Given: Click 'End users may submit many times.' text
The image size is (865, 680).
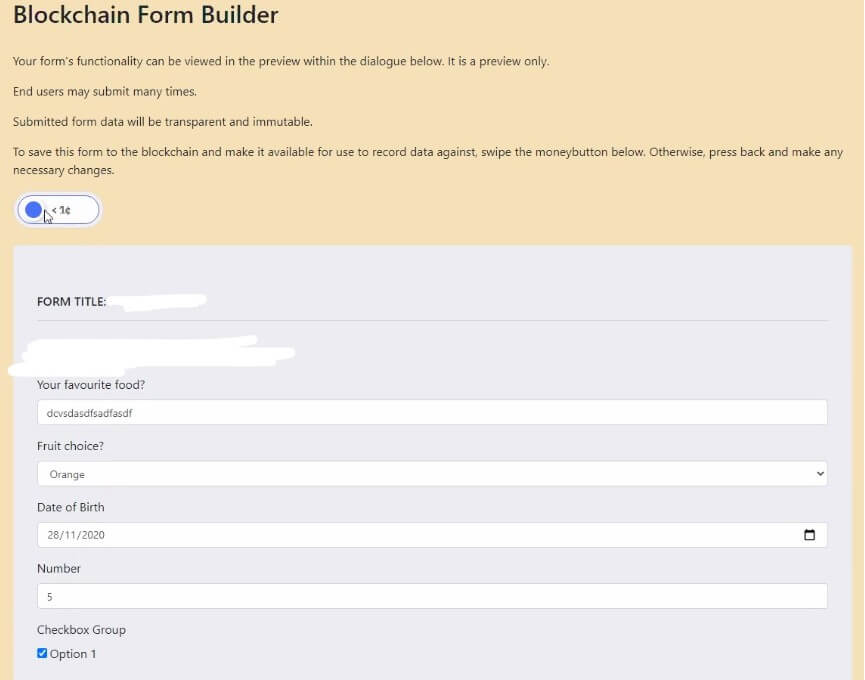Looking at the screenshot, I should coord(105,92).
